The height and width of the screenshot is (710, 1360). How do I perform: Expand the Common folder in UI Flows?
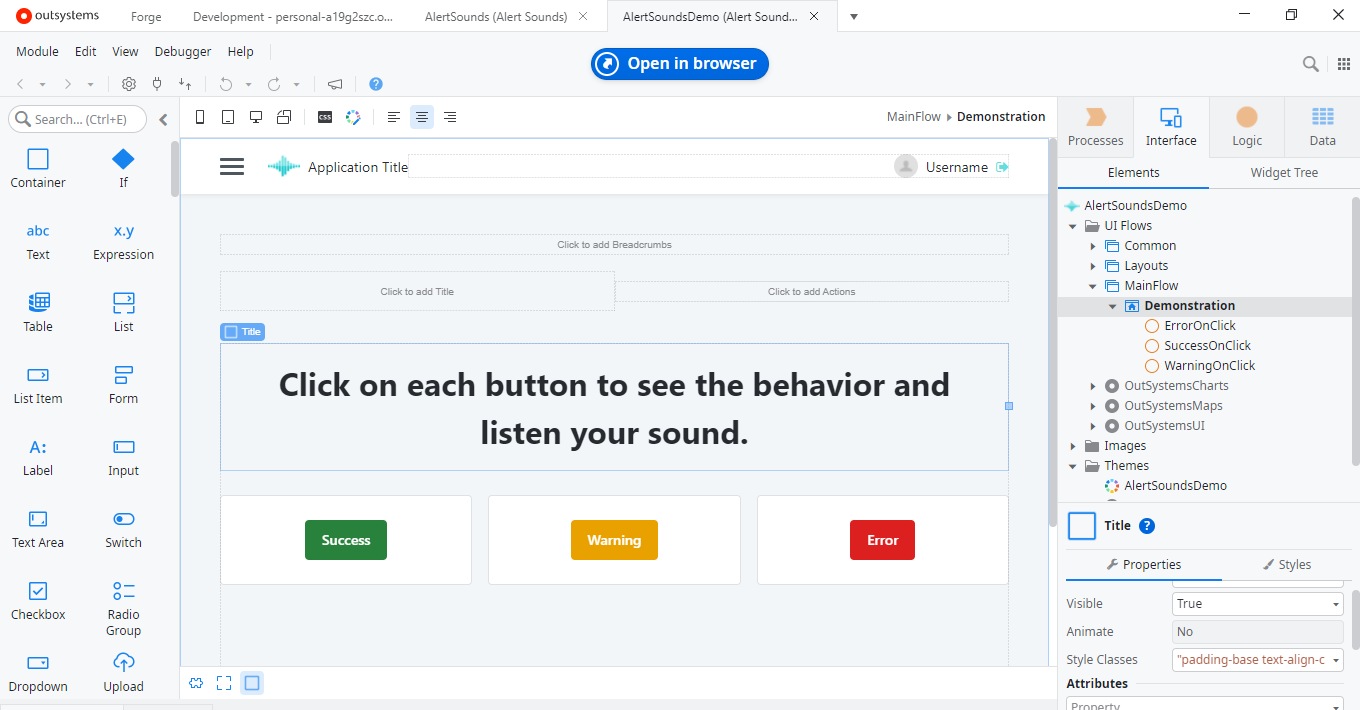coord(1093,246)
